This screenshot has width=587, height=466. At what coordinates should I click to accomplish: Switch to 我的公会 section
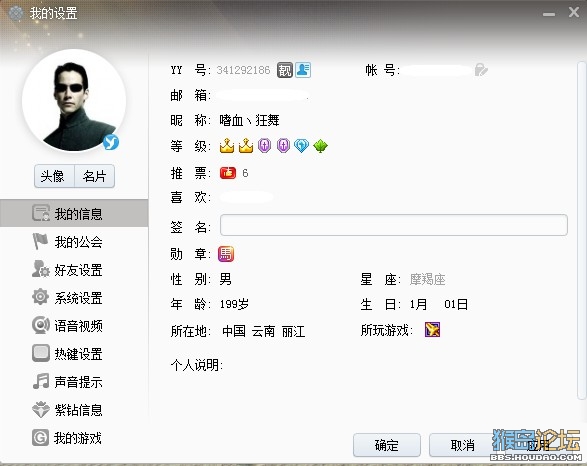74,241
